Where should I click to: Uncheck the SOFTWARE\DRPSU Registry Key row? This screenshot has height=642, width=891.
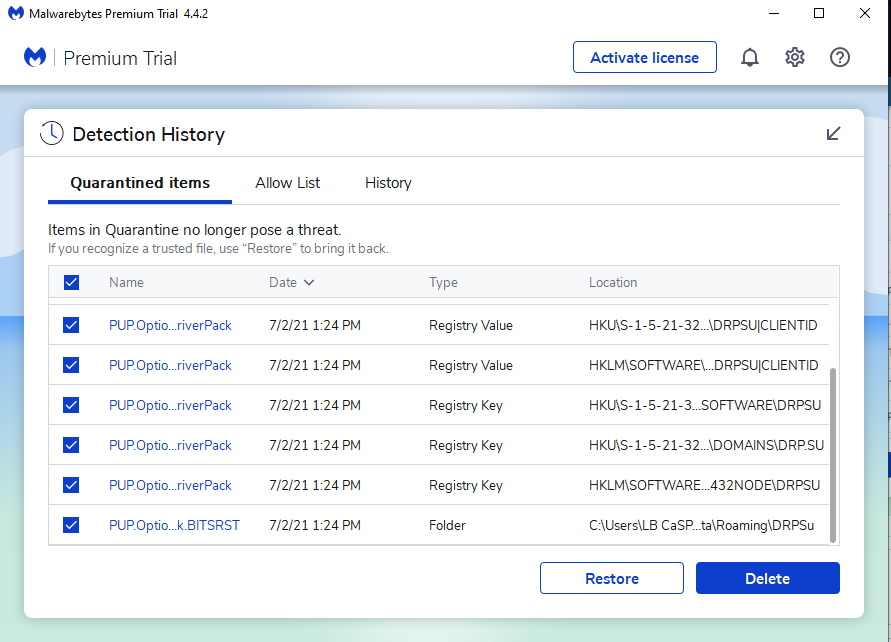71,405
